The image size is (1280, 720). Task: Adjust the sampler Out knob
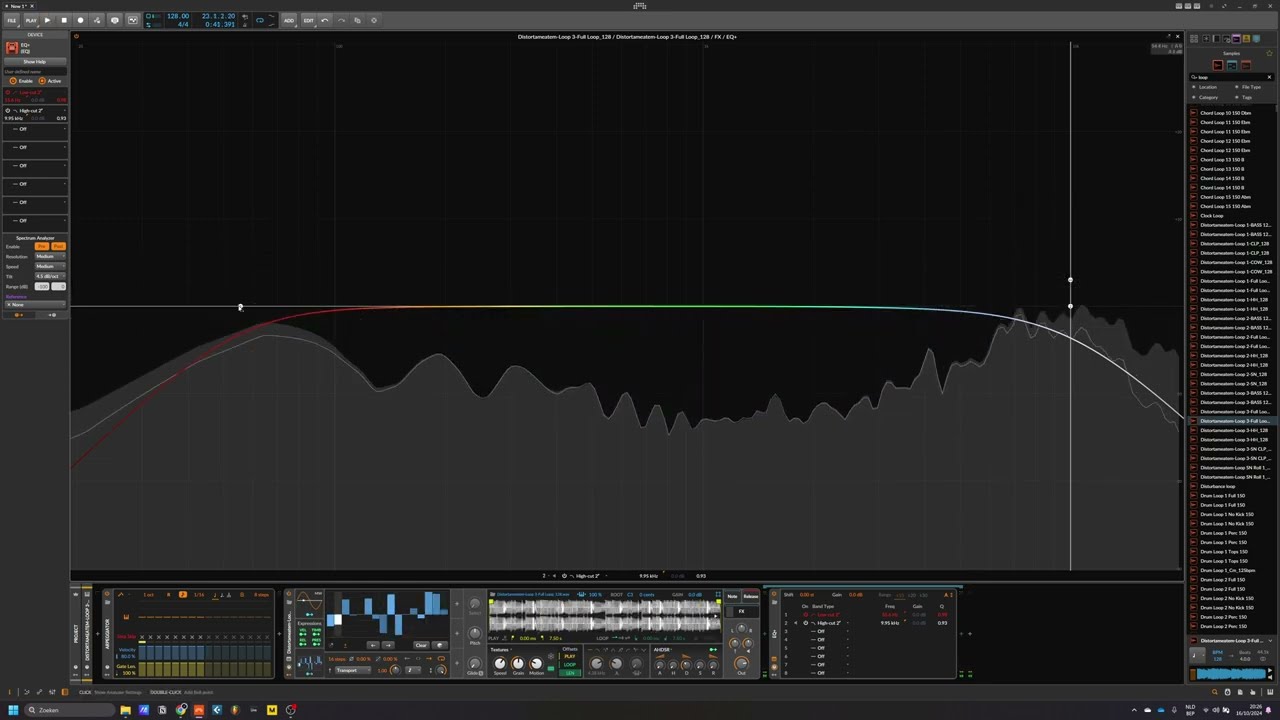(x=741, y=662)
